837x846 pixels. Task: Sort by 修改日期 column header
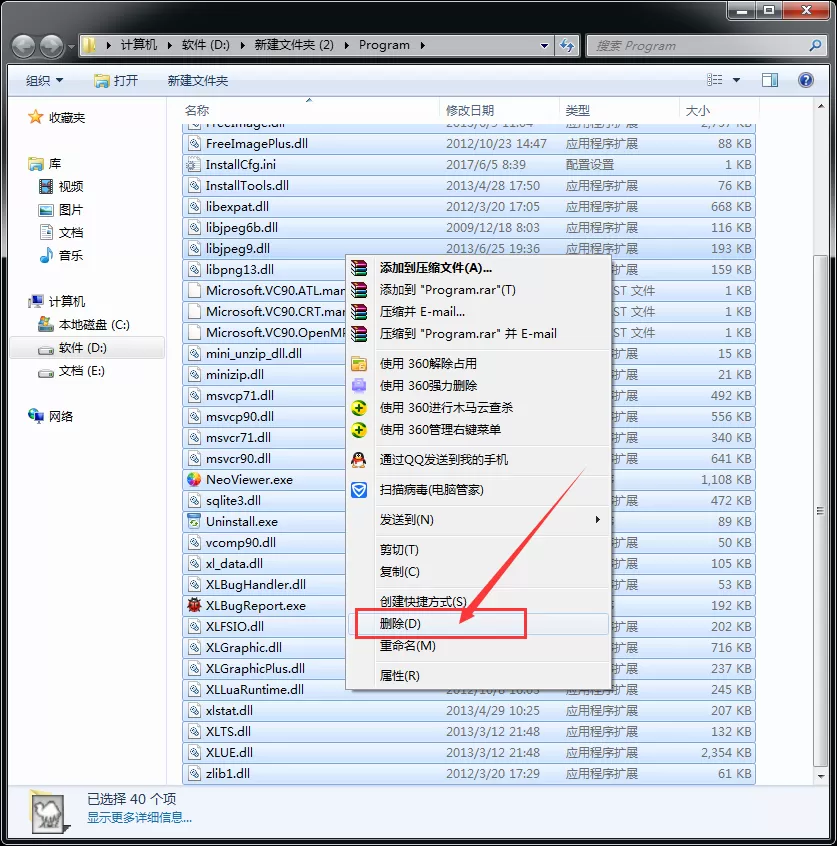(x=500, y=110)
